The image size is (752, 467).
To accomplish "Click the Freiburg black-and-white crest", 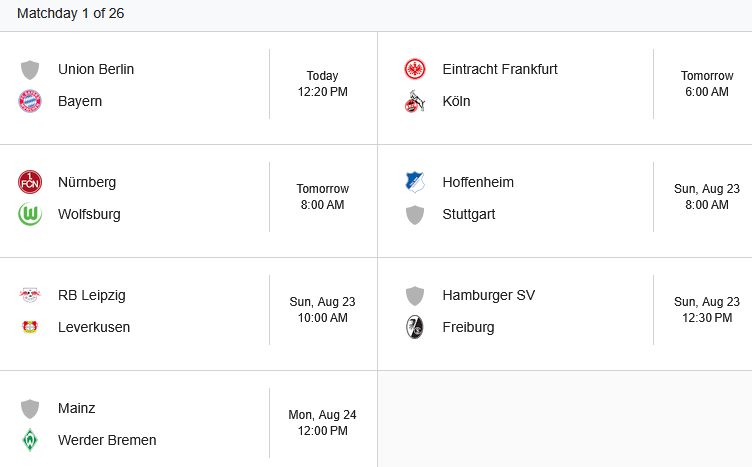I will point(415,327).
